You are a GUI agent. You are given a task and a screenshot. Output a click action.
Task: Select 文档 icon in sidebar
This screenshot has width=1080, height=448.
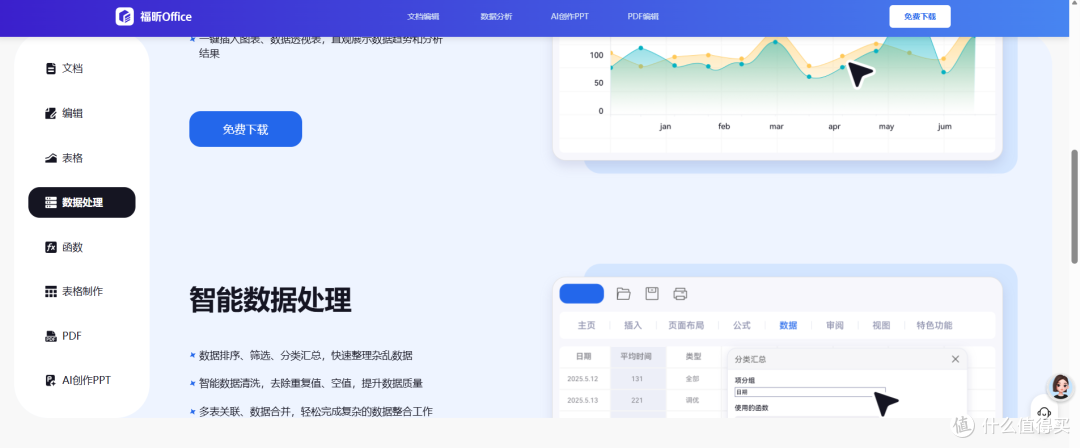click(50, 68)
